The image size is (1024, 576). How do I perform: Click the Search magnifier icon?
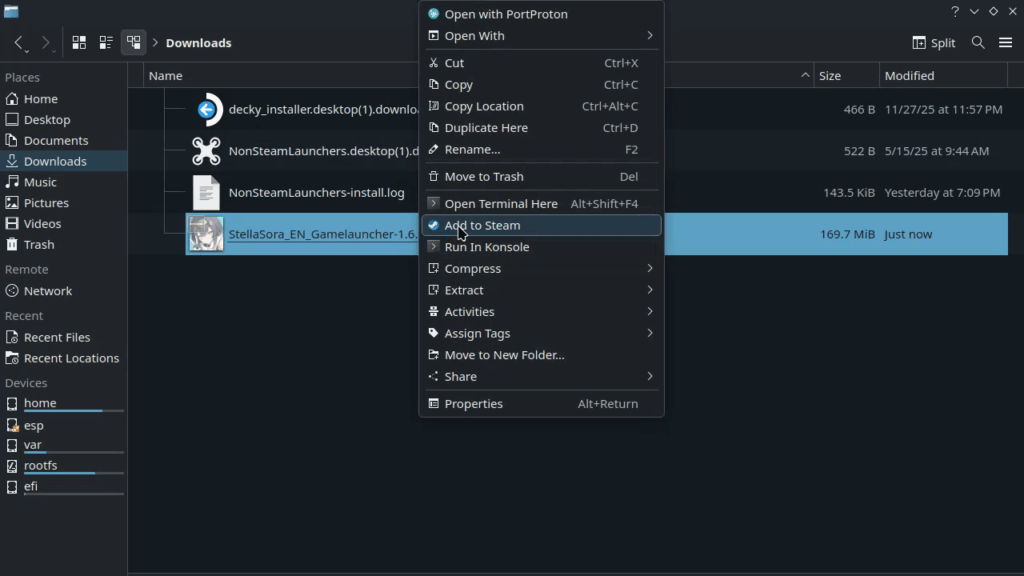point(978,43)
